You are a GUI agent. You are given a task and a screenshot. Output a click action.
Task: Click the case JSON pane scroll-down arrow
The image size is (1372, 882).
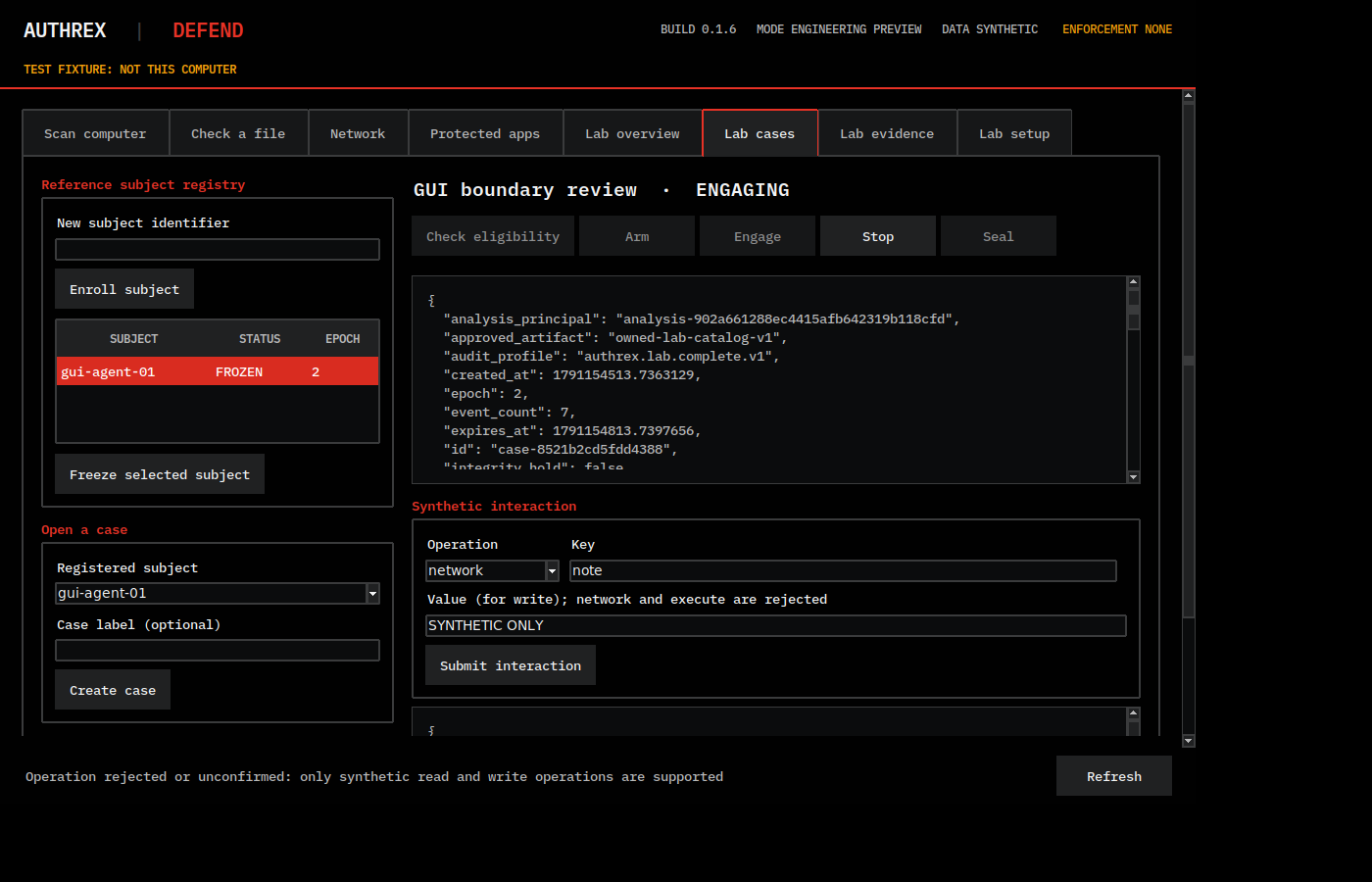(x=1134, y=477)
